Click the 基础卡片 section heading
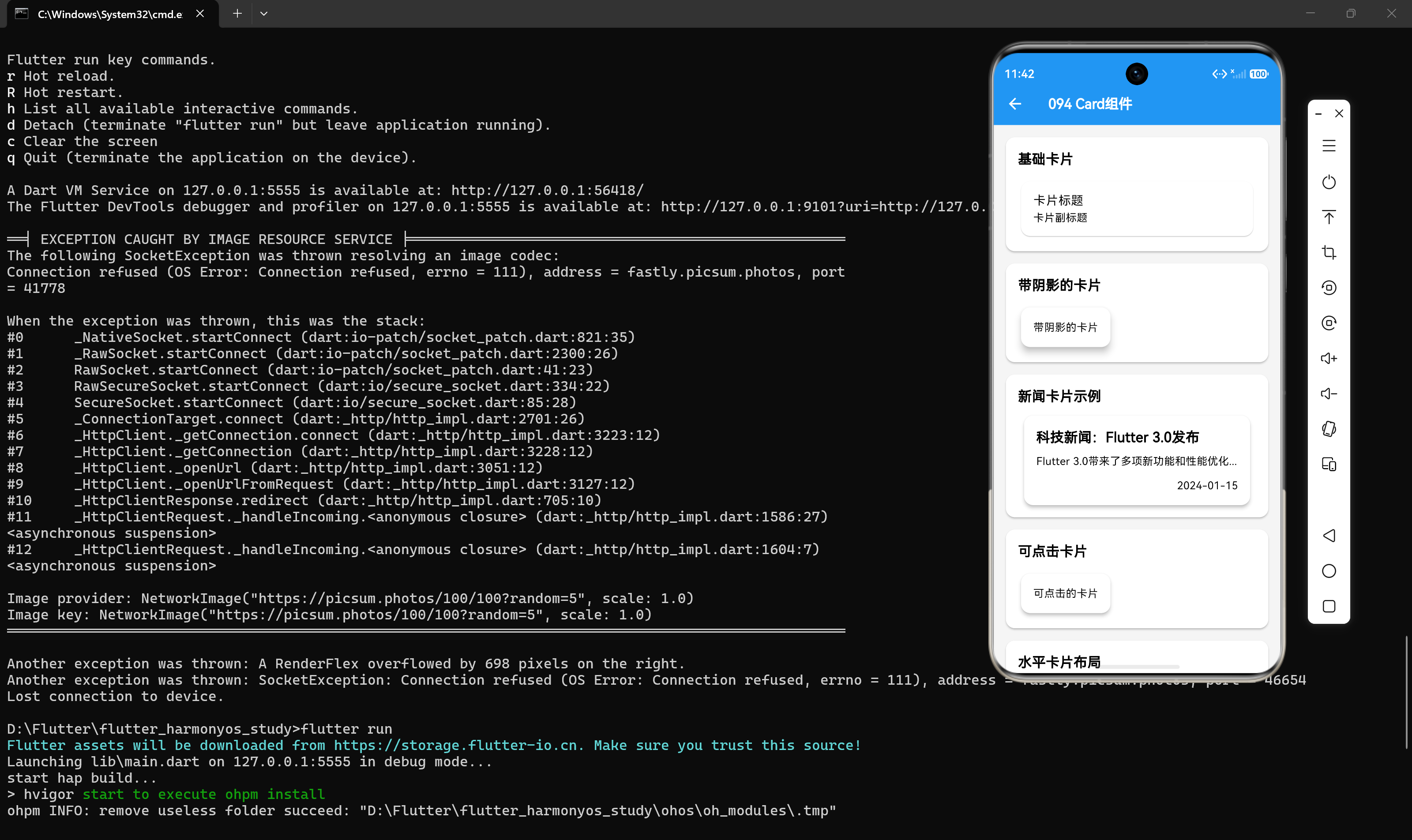The height and width of the screenshot is (840, 1412). (1045, 160)
